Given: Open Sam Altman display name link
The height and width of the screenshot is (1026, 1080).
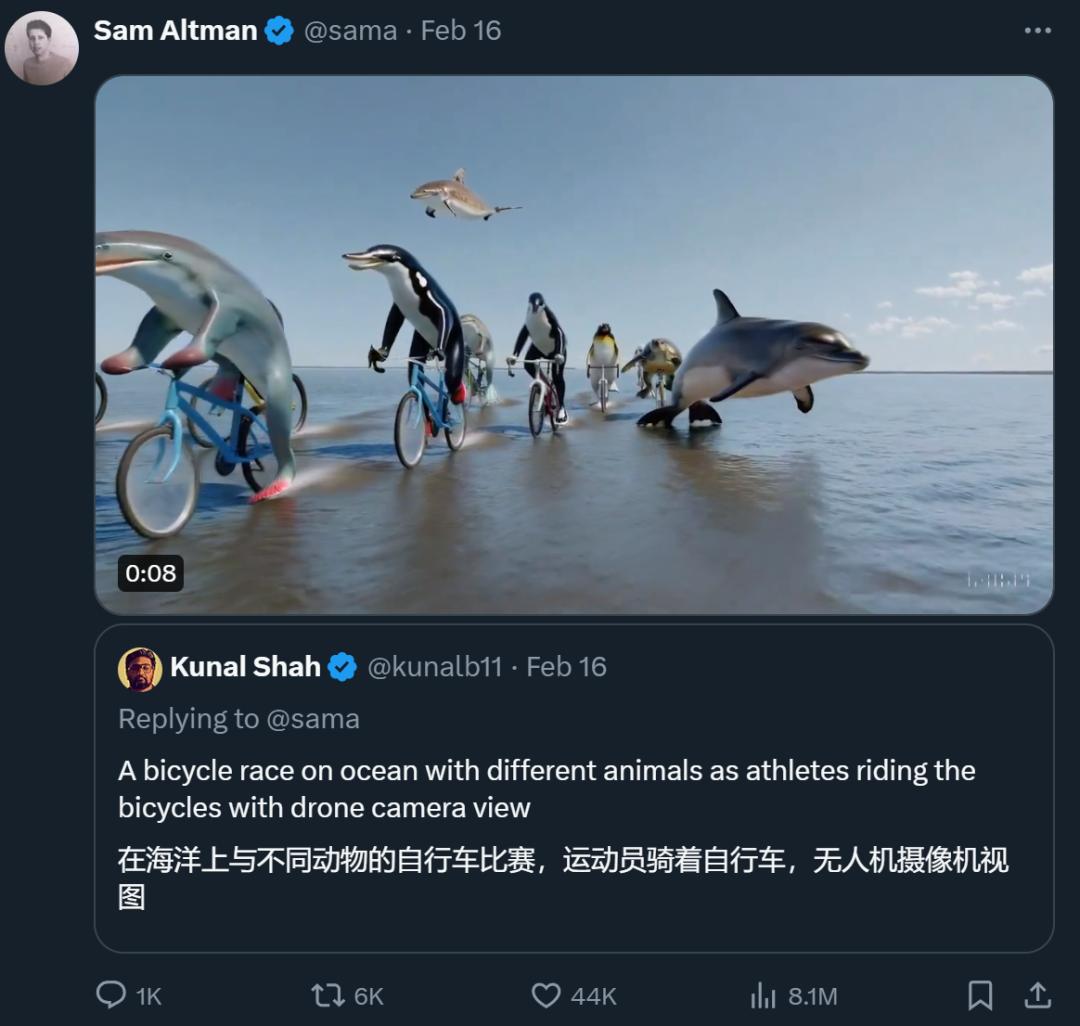Looking at the screenshot, I should coord(175,30).
